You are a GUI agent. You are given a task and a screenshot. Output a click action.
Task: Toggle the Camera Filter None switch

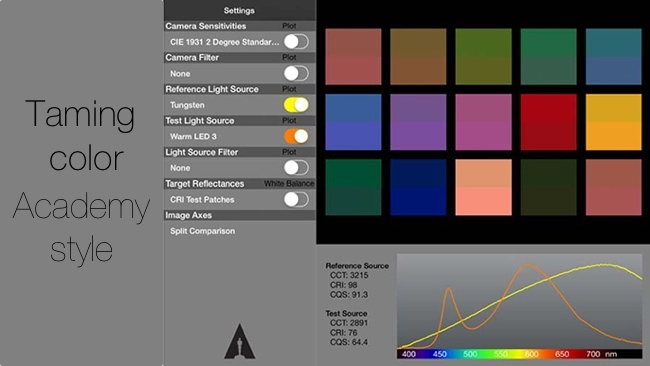tap(296, 73)
